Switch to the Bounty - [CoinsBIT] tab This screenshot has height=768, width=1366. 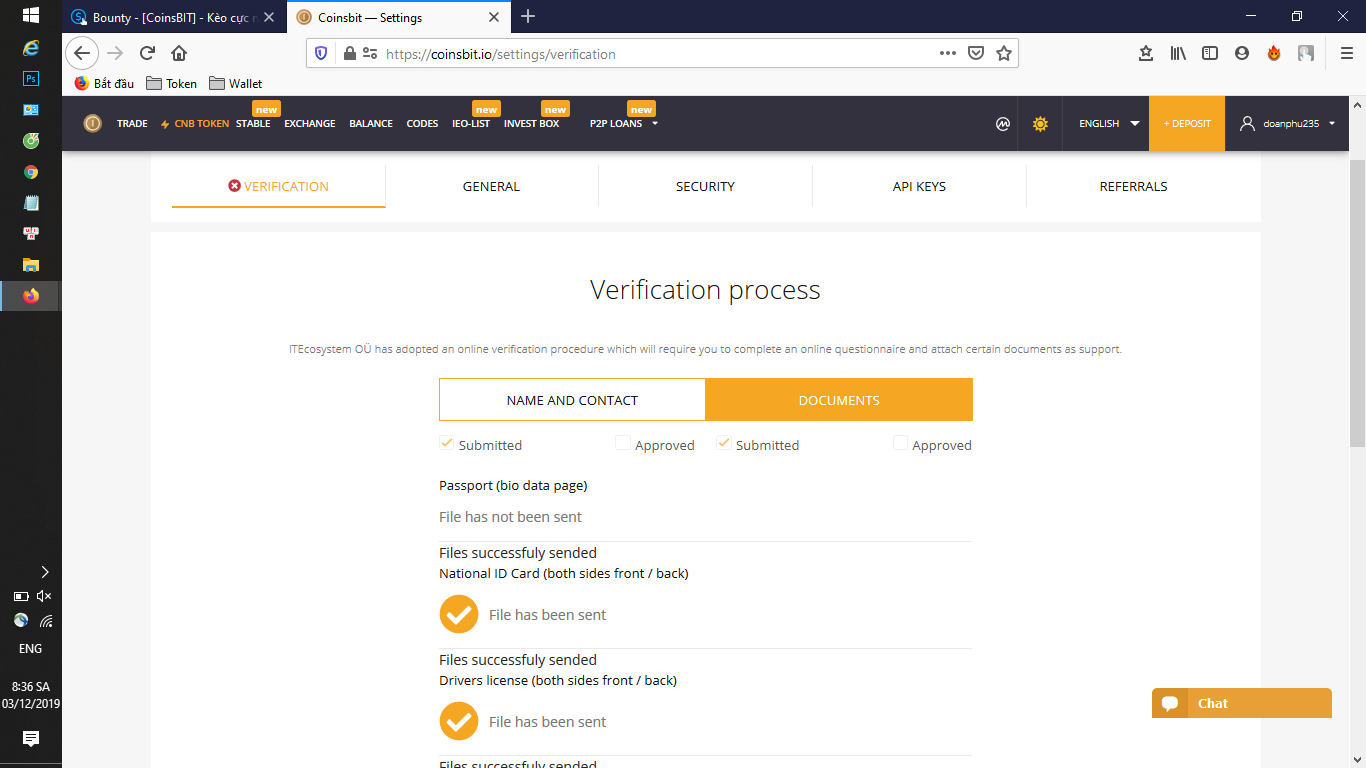pyautogui.click(x=172, y=17)
